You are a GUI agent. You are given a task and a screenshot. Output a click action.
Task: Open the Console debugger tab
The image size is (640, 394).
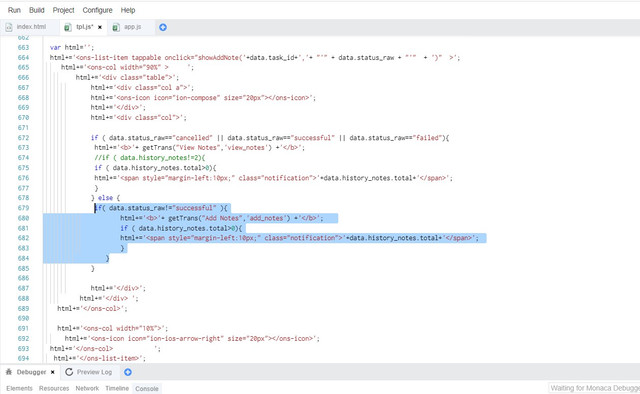pos(147,389)
